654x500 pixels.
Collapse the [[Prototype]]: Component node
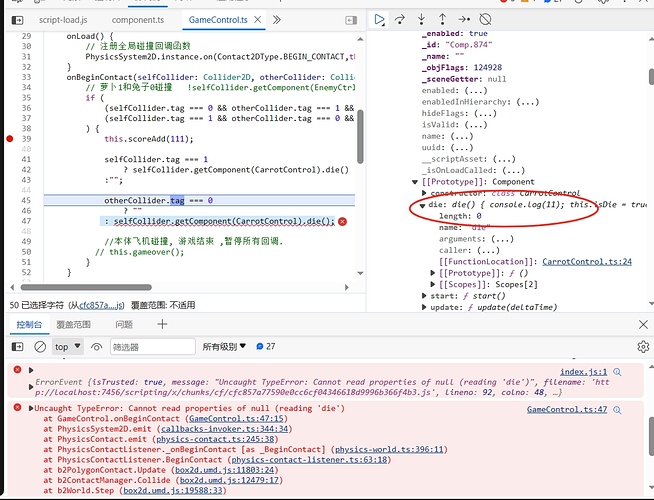[415, 182]
